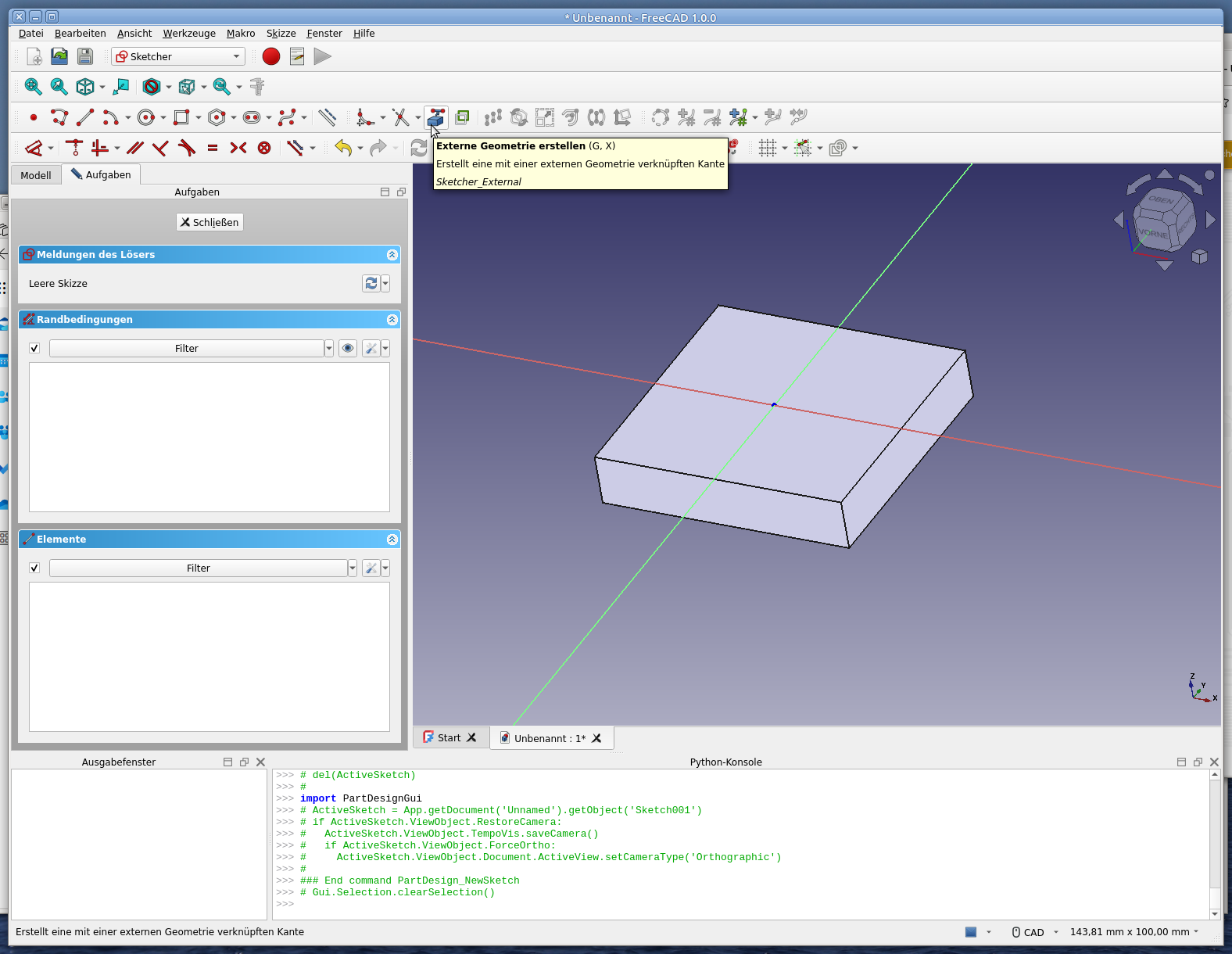
Task: Click the Fit all contents zoom icon
Action: [33, 87]
